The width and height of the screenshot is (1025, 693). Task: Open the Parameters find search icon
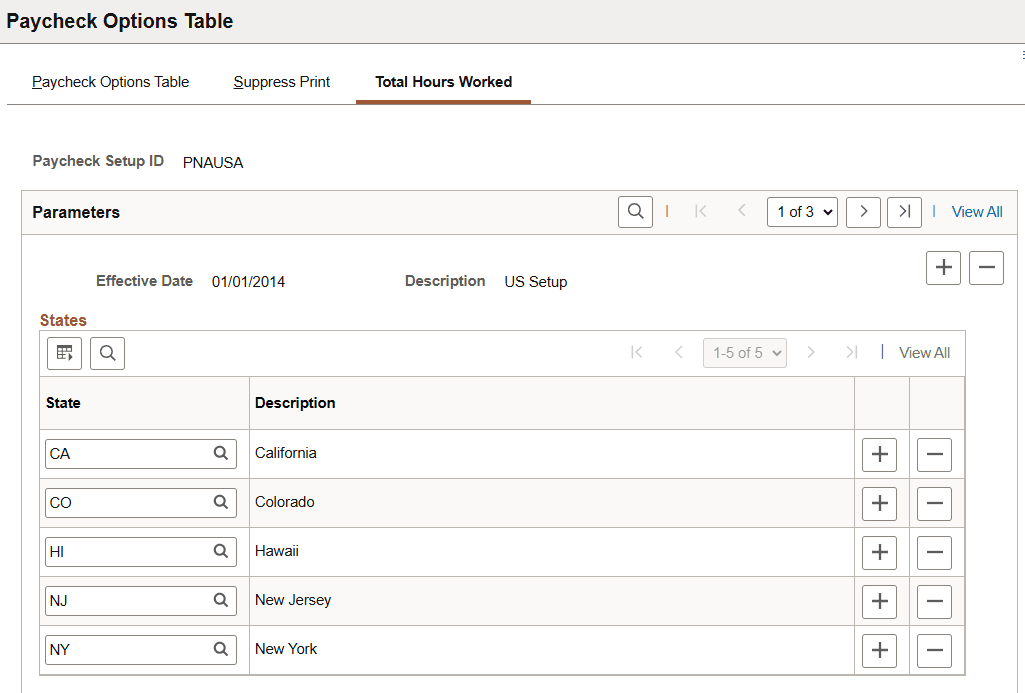[635, 211]
